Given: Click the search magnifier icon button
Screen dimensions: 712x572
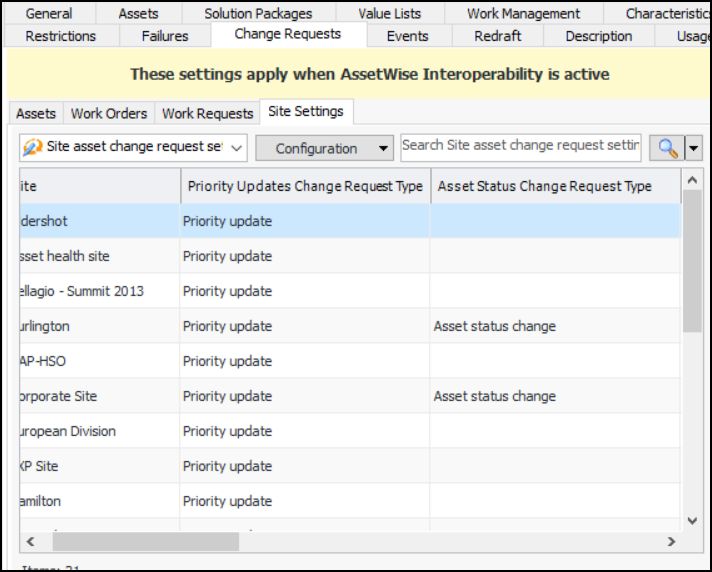Looking at the screenshot, I should [x=667, y=148].
